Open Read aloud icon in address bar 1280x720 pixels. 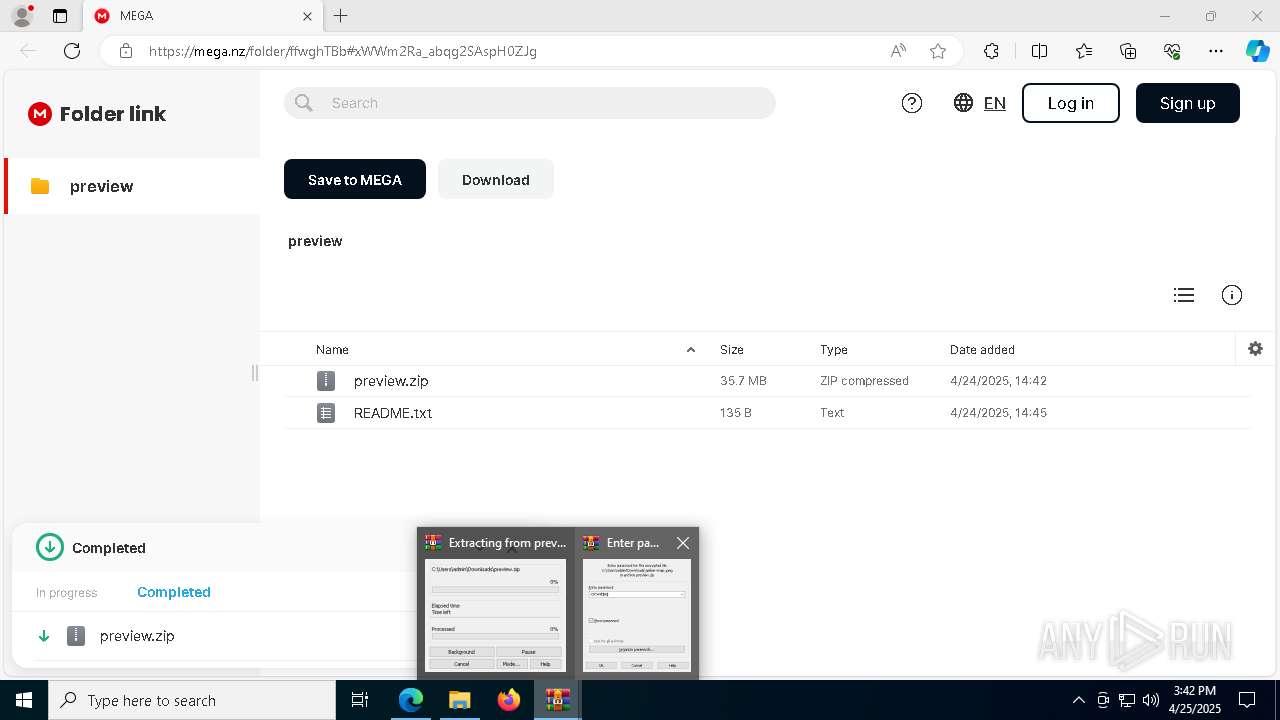point(898,51)
